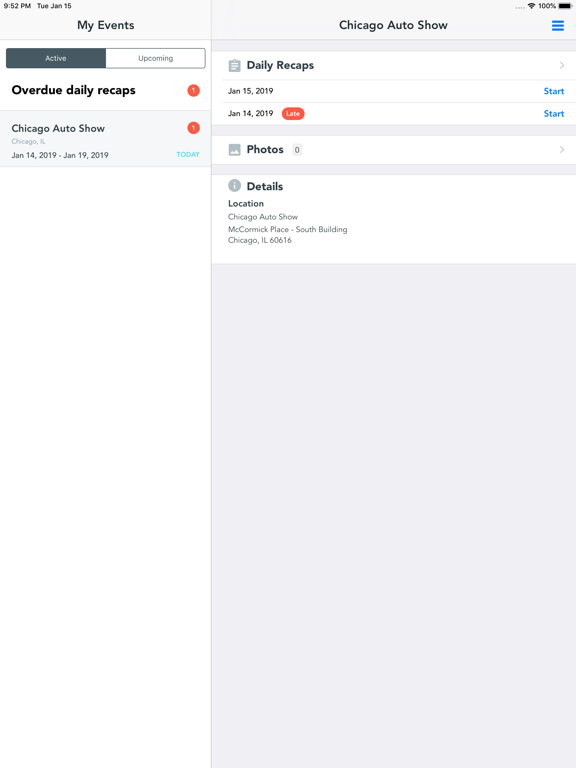Open the hamburger menu icon
Image resolution: width=576 pixels, height=768 pixels.
(x=557, y=25)
